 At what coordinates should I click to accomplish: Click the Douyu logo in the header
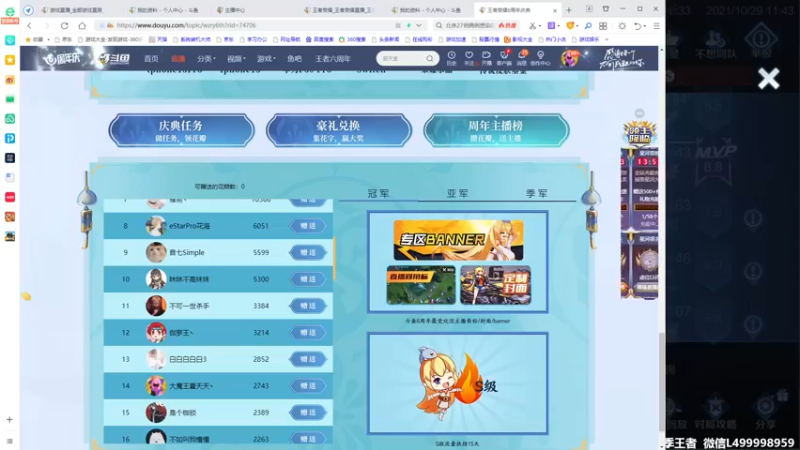[114, 59]
